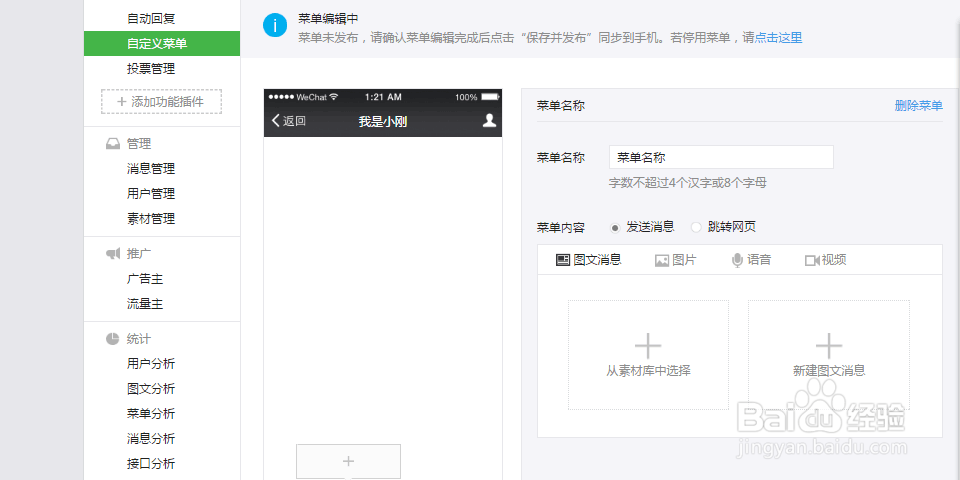960x480 pixels.
Task: Add a menu via the phone preview plus button
Action: coord(348,461)
